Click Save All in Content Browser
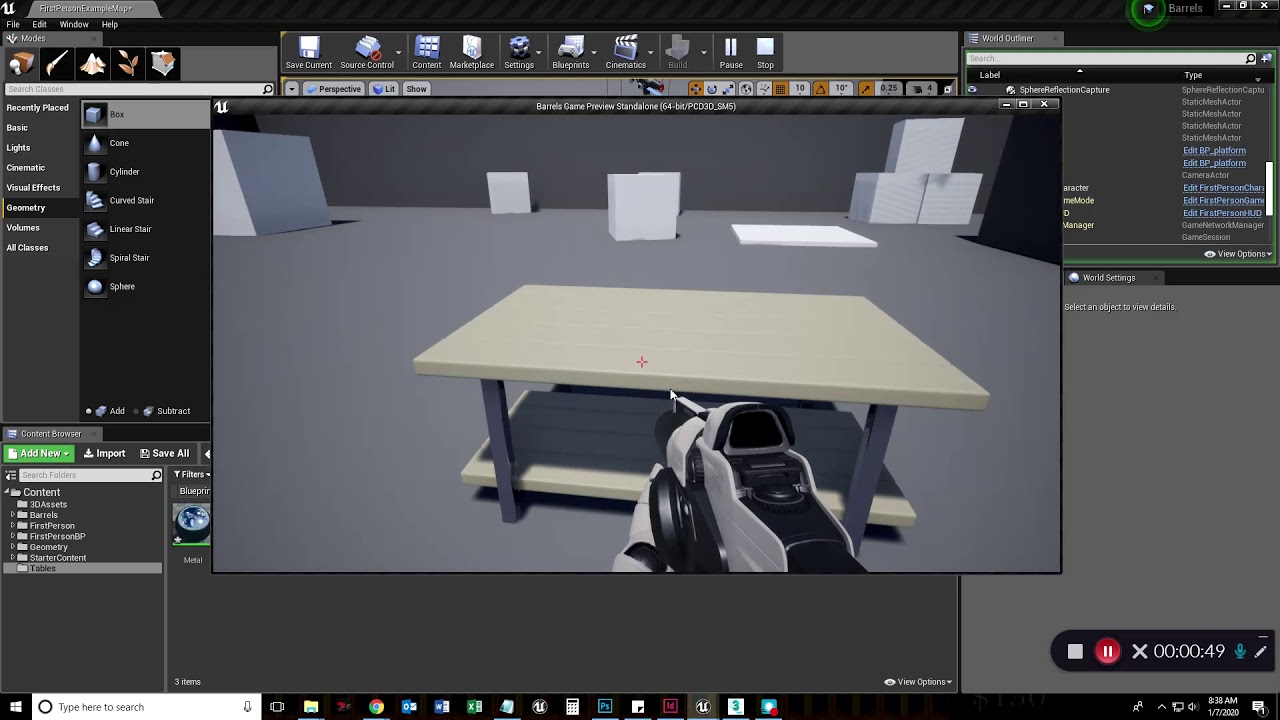This screenshot has width=1280, height=720. pyautogui.click(x=164, y=453)
